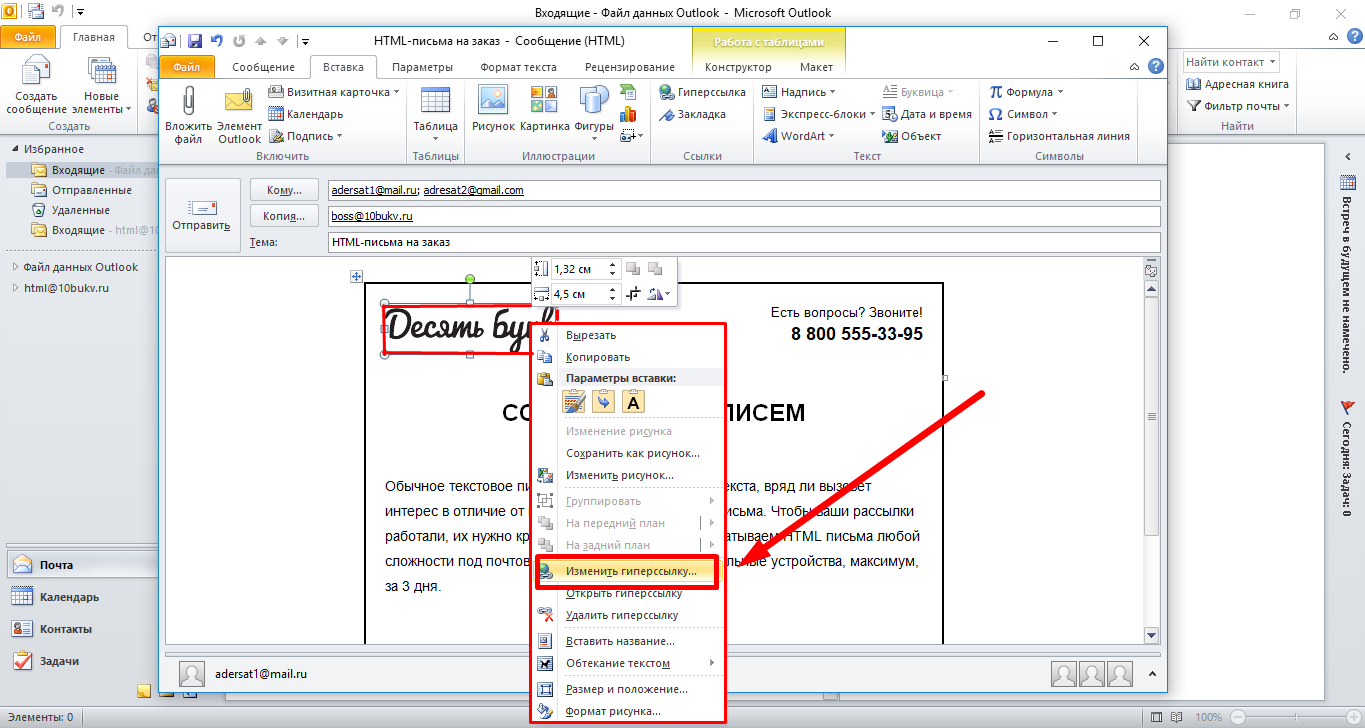The height and width of the screenshot is (728, 1365).
Task: Choose Изменить рисунок... in context menu
Action: [628, 475]
